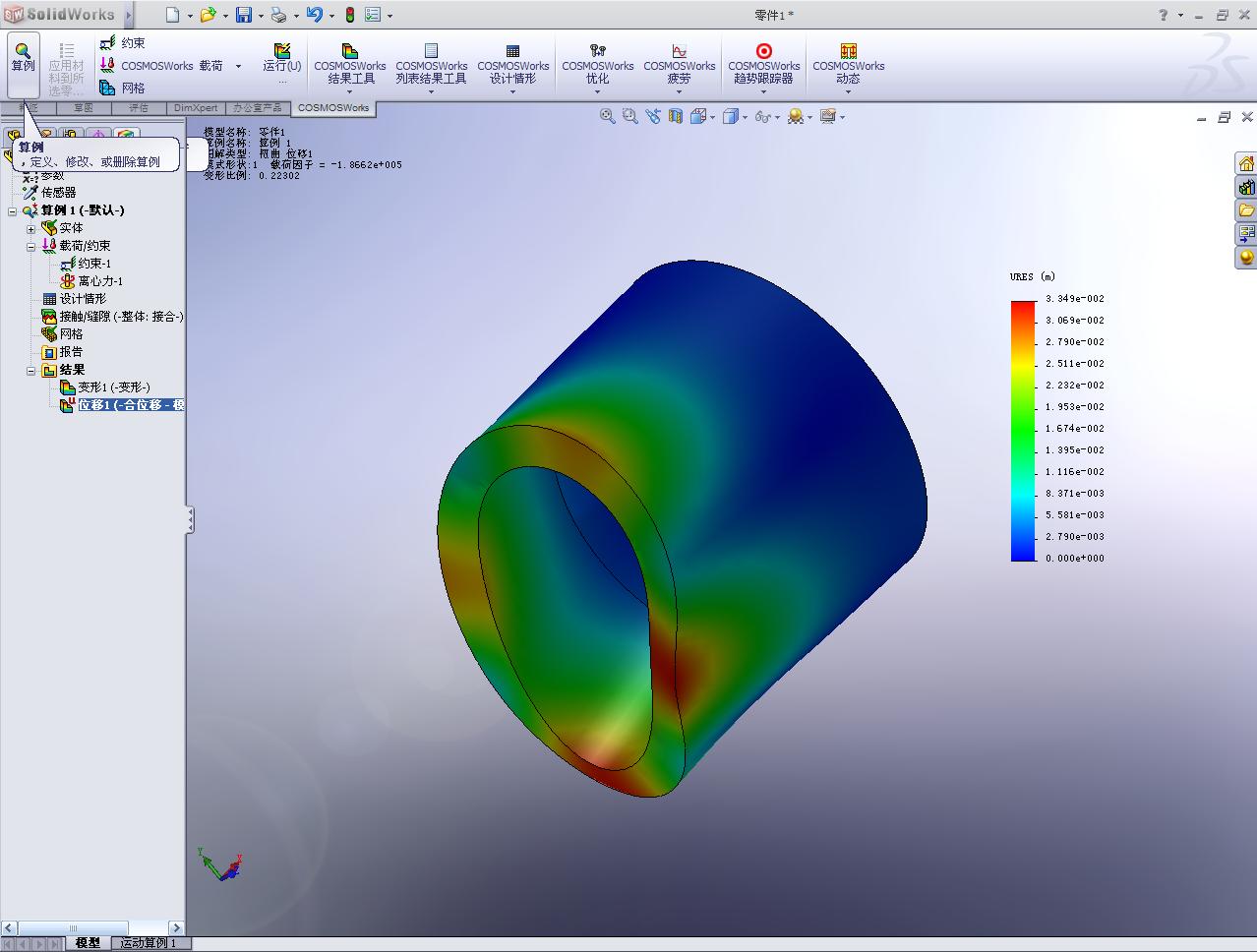
Task: Click the left panel horizontal scrollbar
Action: point(92,927)
